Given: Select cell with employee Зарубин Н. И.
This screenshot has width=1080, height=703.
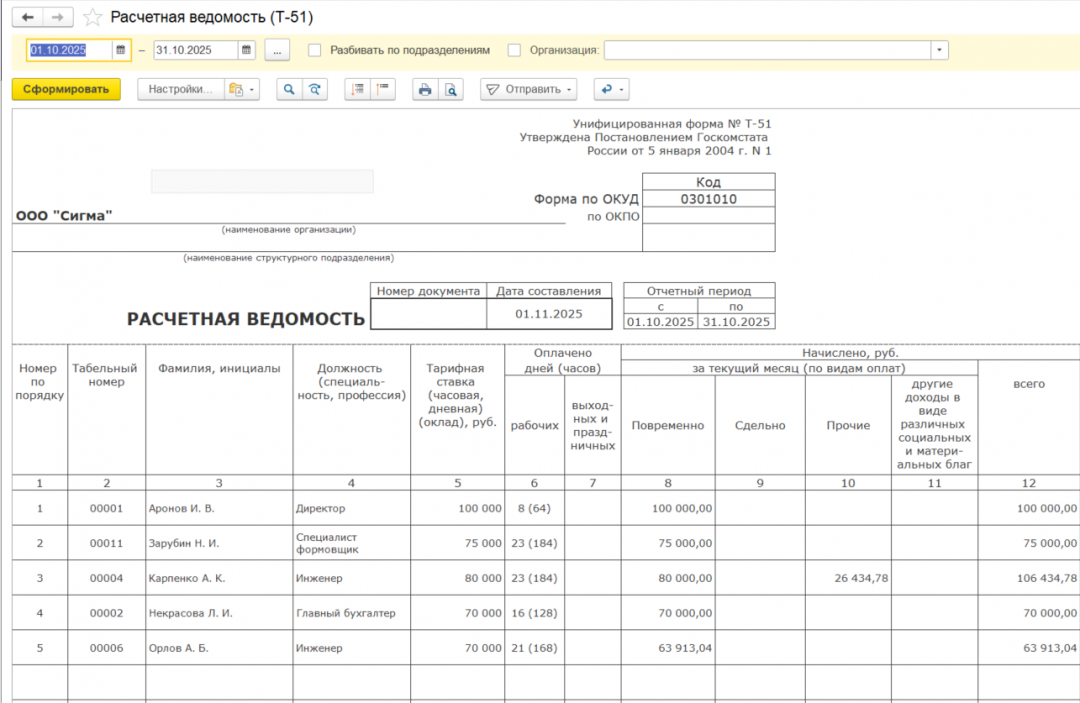Looking at the screenshot, I should click(x=219, y=543).
